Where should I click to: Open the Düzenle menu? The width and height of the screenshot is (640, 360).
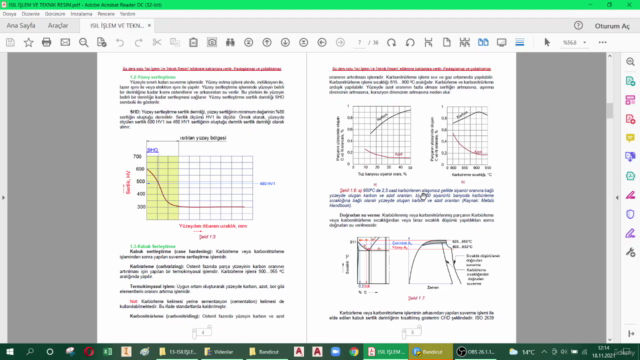coord(31,14)
